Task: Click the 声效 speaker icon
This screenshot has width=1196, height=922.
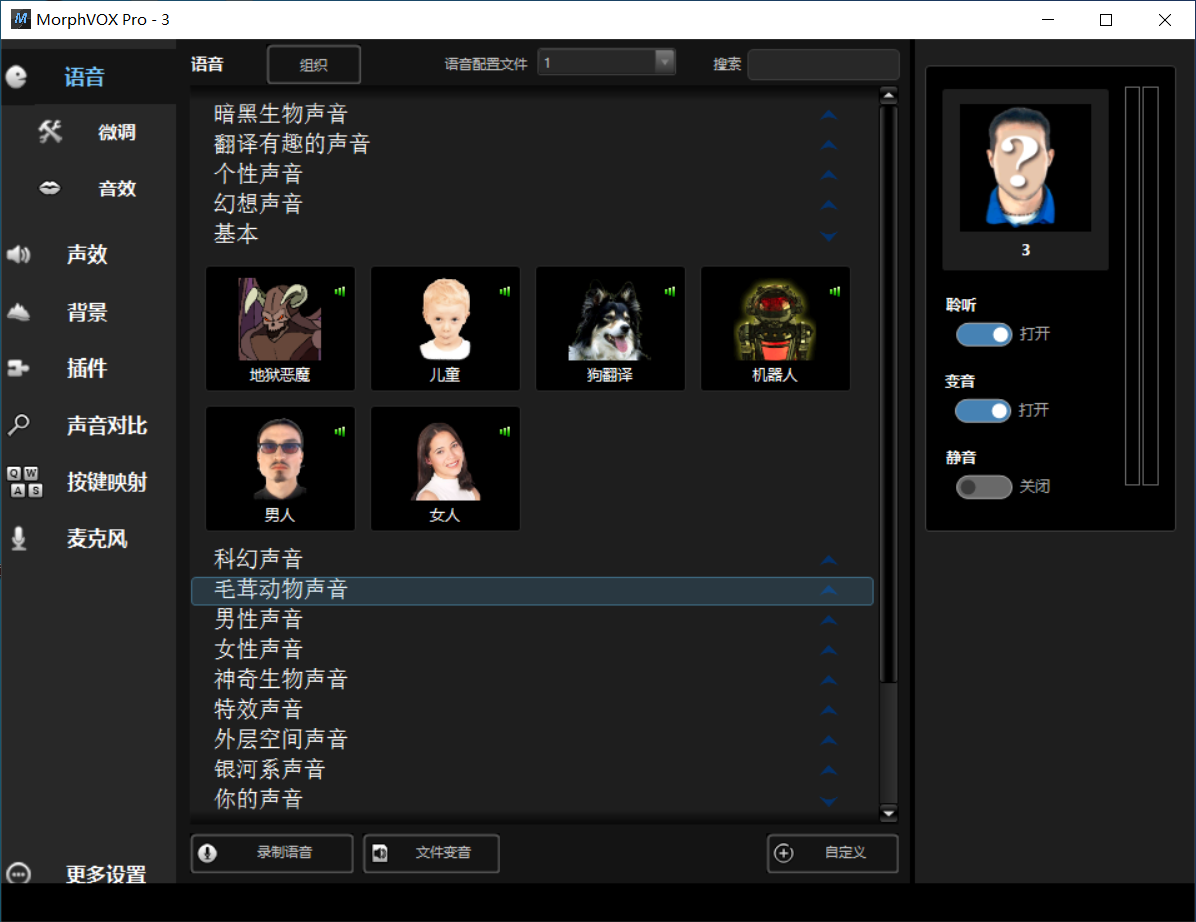Action: pos(18,254)
